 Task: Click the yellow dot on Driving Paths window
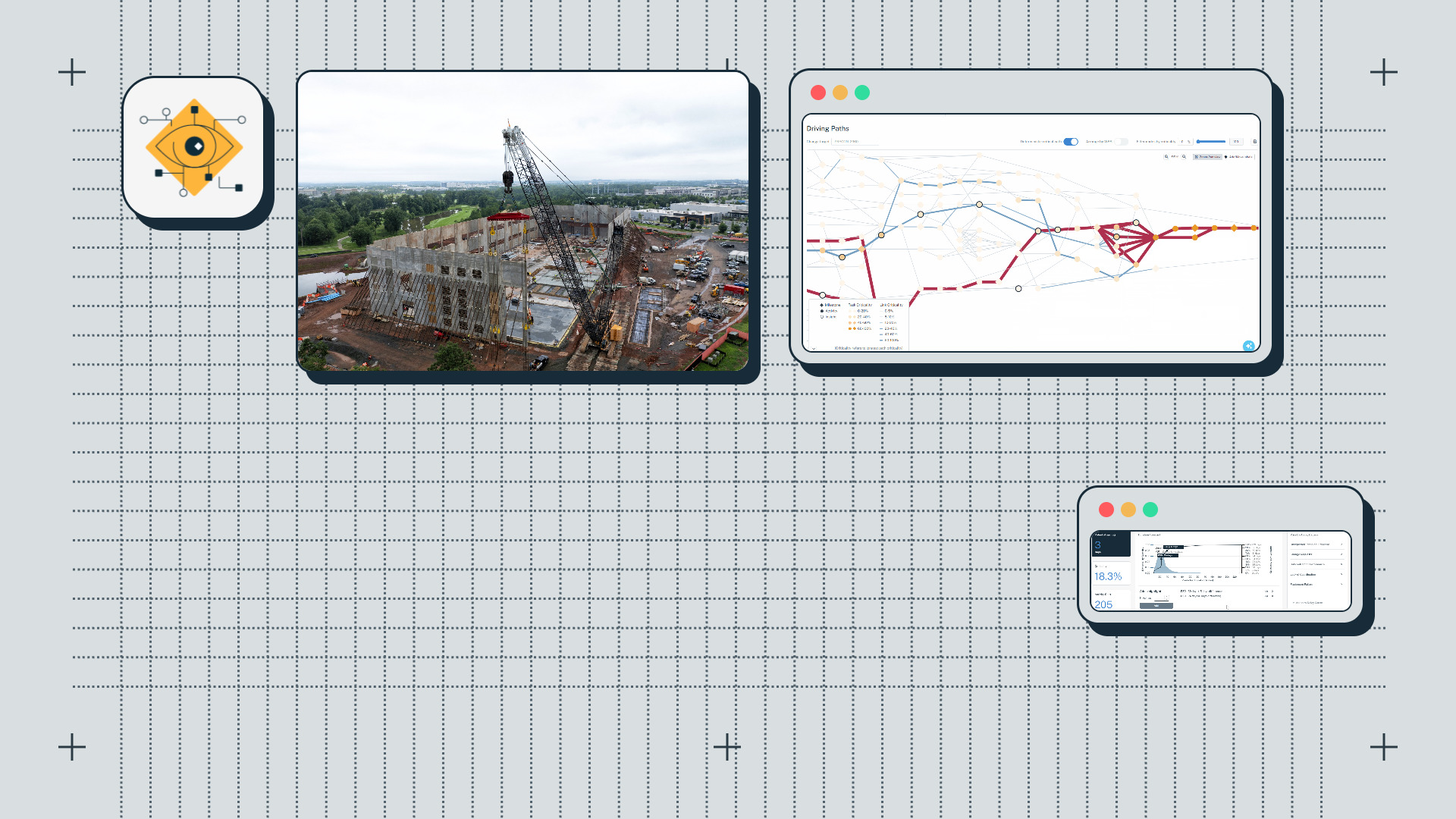point(840,93)
